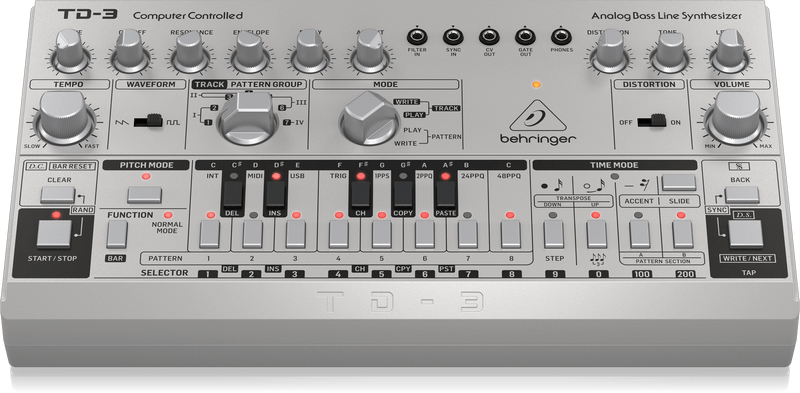Click the TIME MODE button
800x393 pixels.
679,183
